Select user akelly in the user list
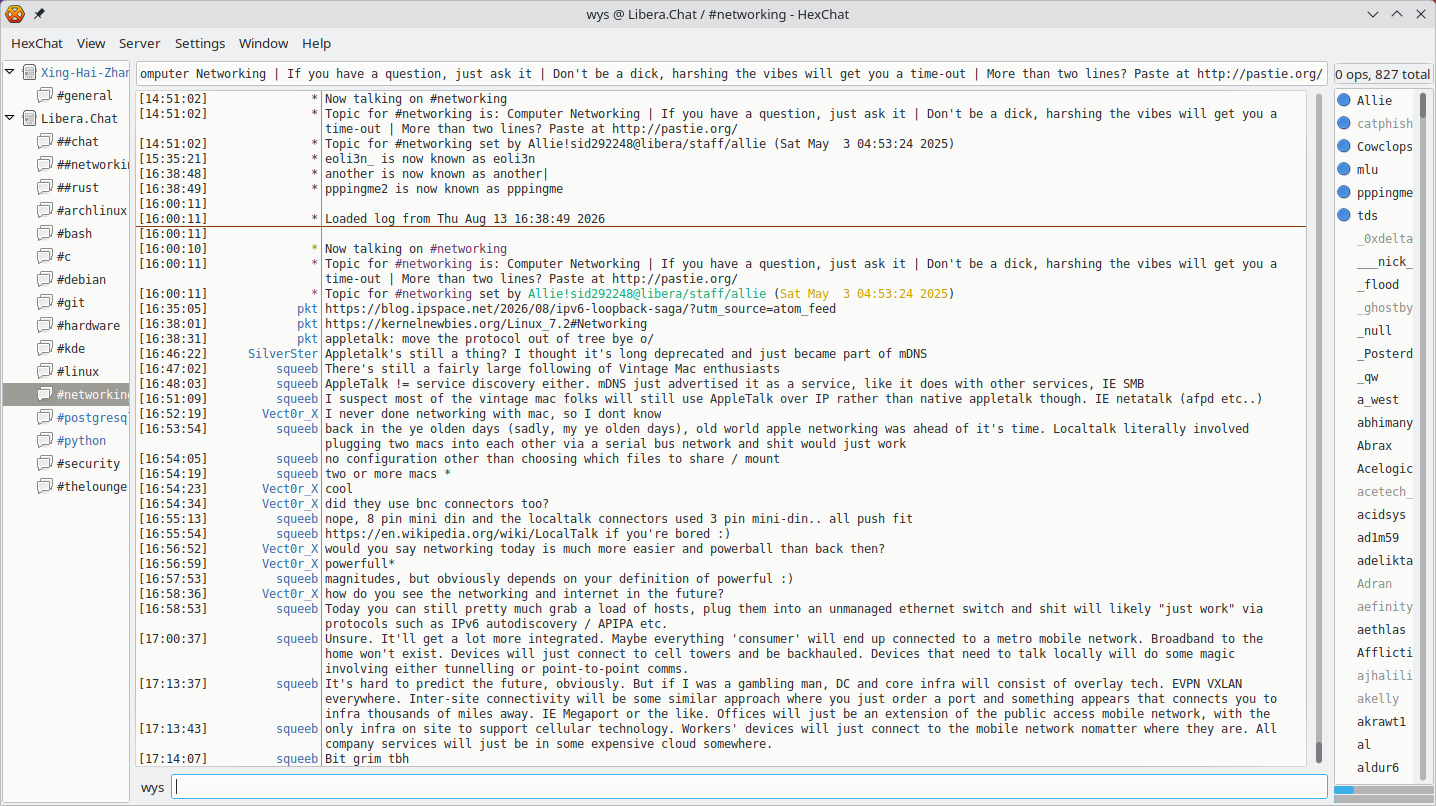The width and height of the screenshot is (1436, 806). pyautogui.click(x=1378, y=698)
